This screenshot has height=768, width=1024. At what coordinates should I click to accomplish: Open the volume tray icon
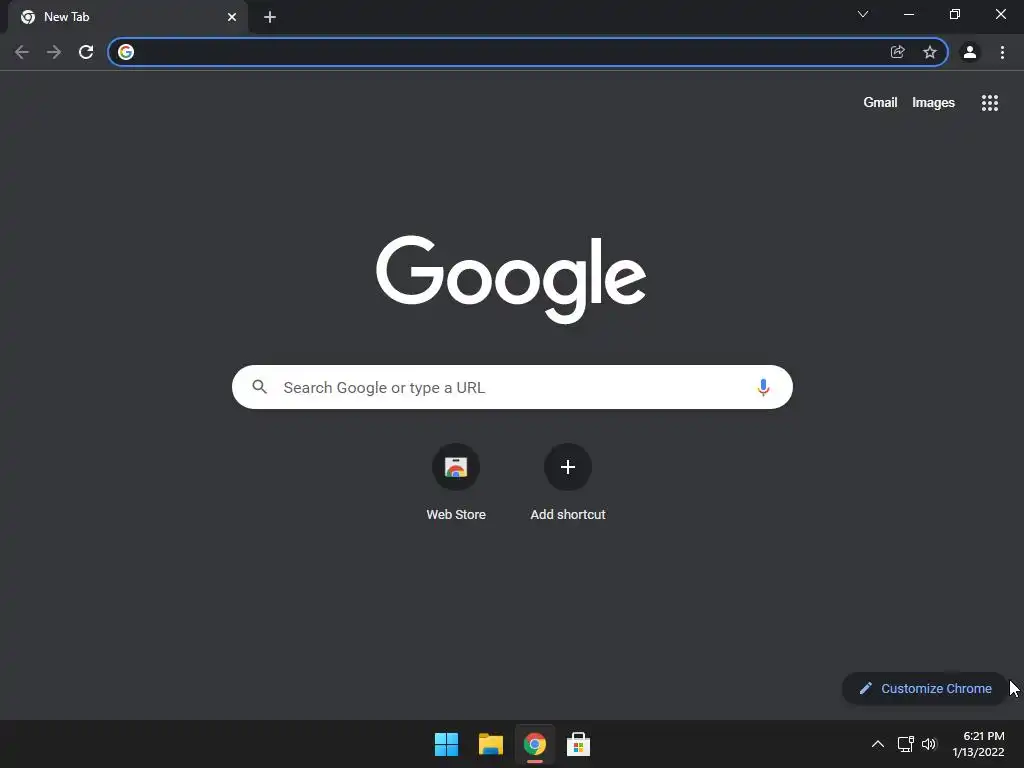(929, 744)
